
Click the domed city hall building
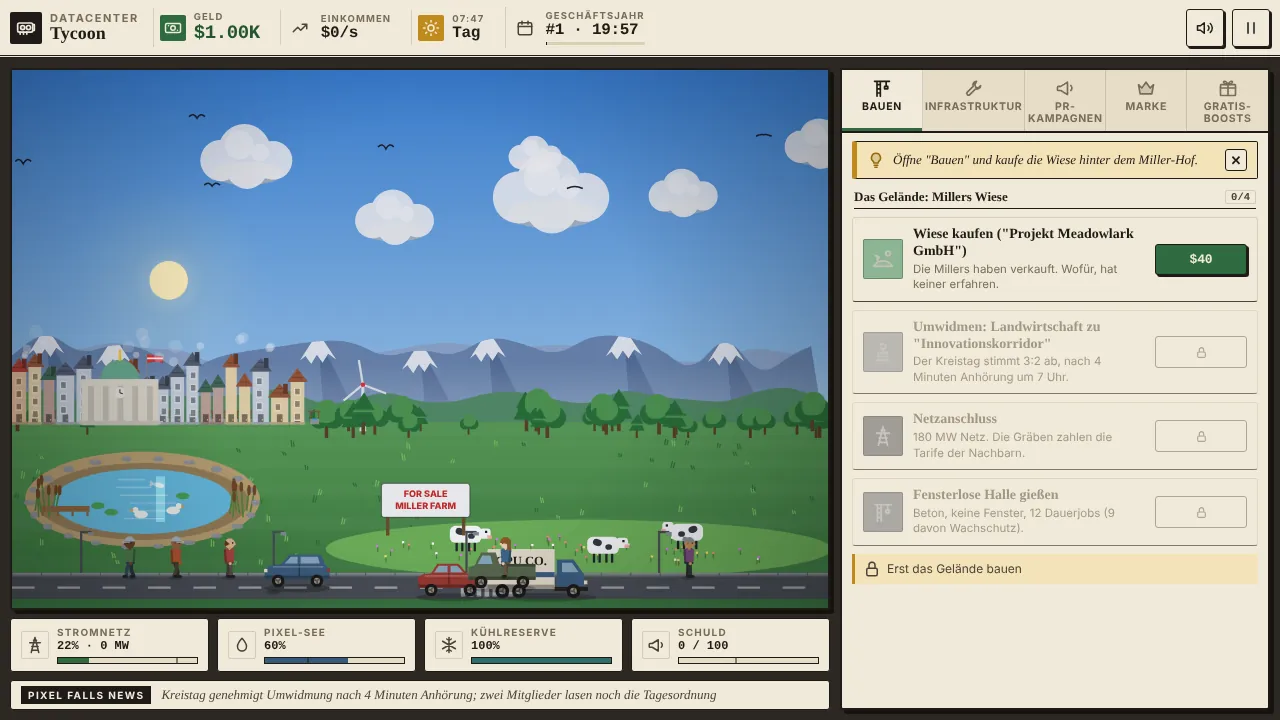[120, 392]
